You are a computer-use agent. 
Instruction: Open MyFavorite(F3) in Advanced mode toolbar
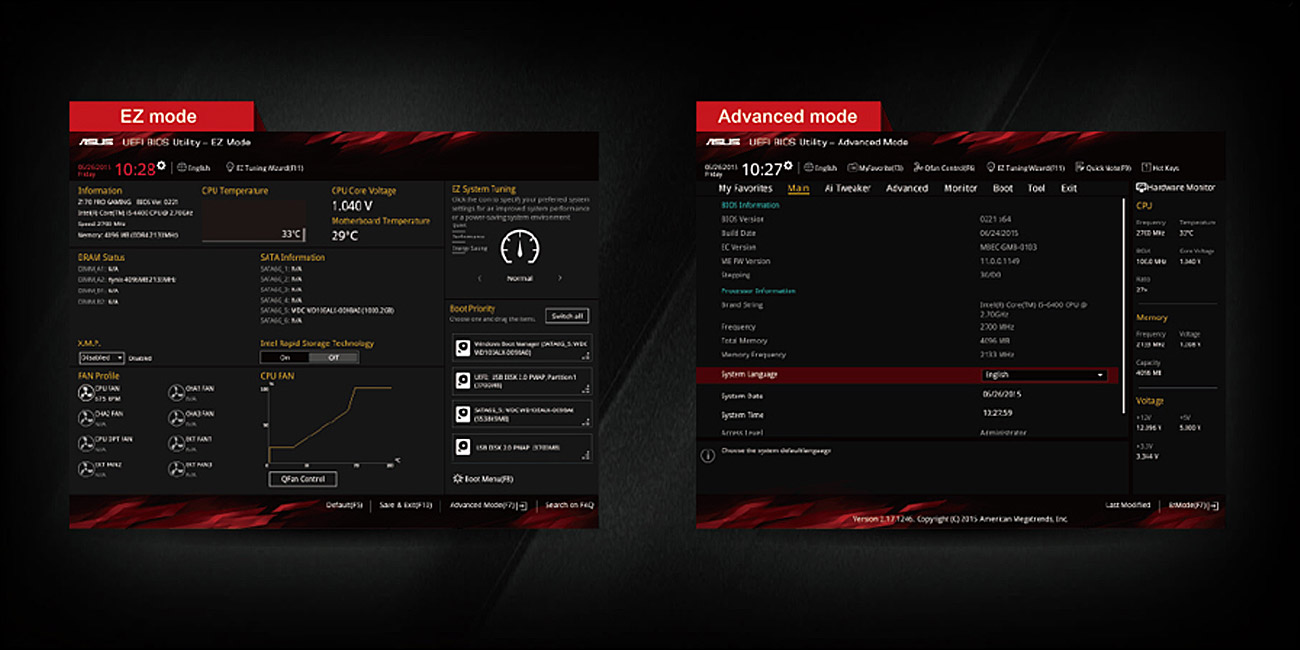coord(875,168)
